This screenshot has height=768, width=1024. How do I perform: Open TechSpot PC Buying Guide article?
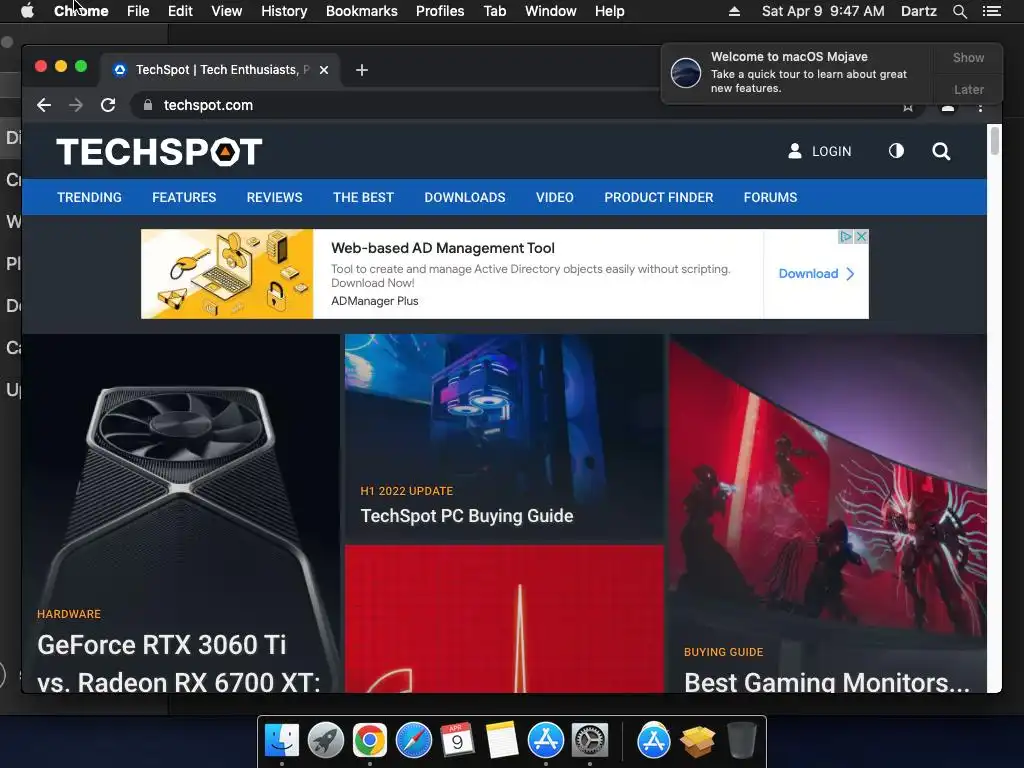tap(467, 516)
